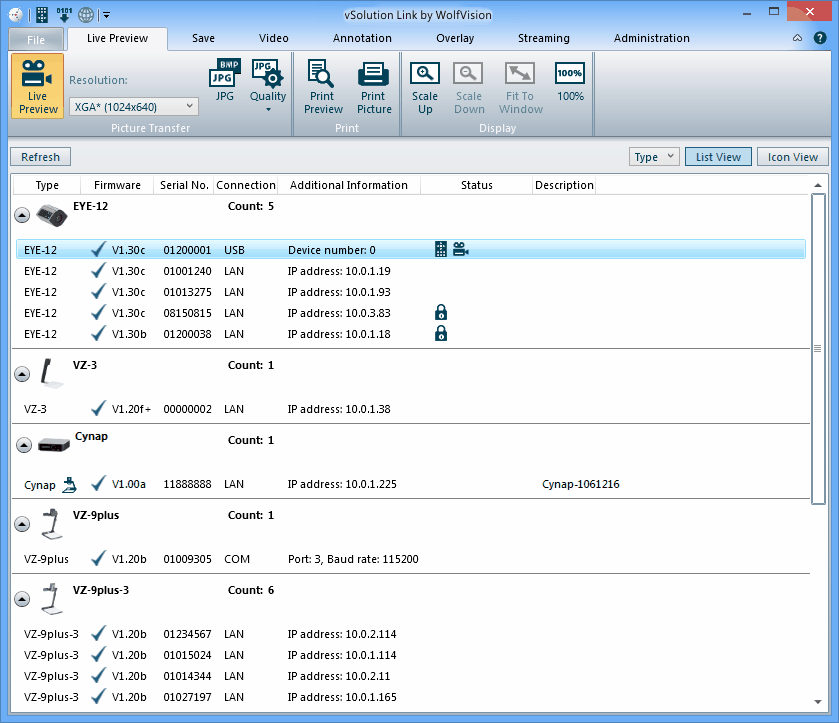Open Quality dropdown arrow
839x723 pixels.
pos(268,110)
